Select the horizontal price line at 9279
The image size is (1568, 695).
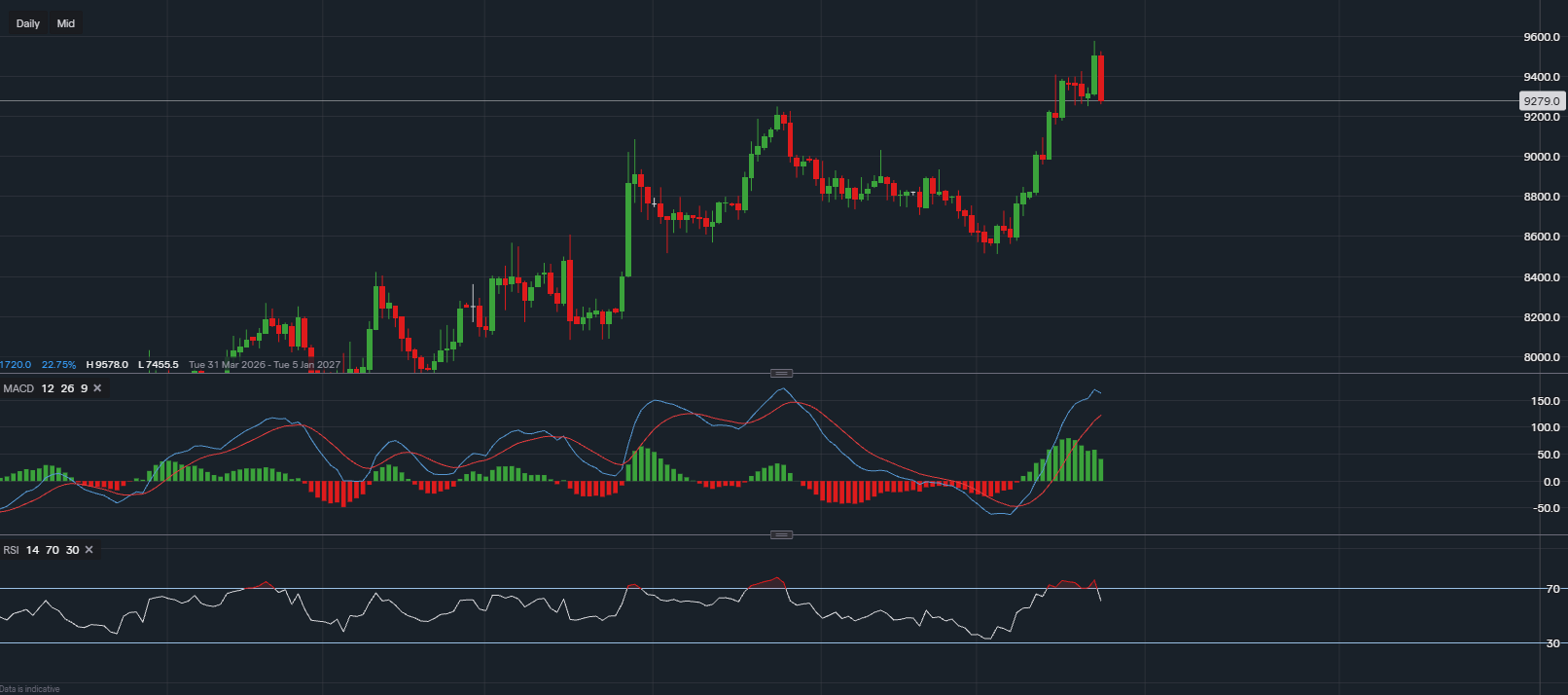[x=759, y=100]
